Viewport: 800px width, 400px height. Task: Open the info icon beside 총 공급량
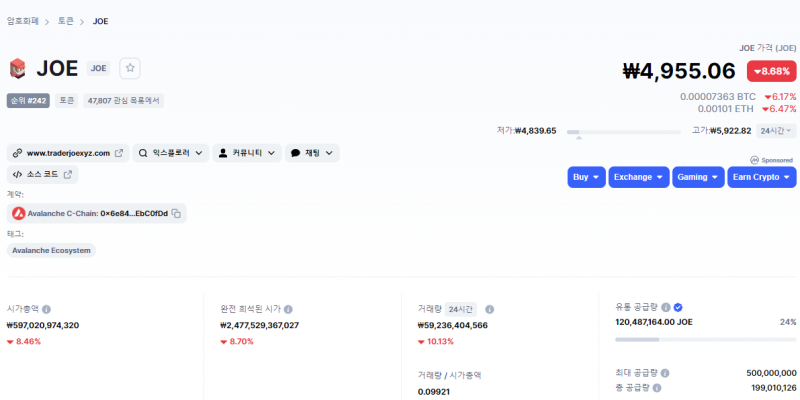click(657, 388)
